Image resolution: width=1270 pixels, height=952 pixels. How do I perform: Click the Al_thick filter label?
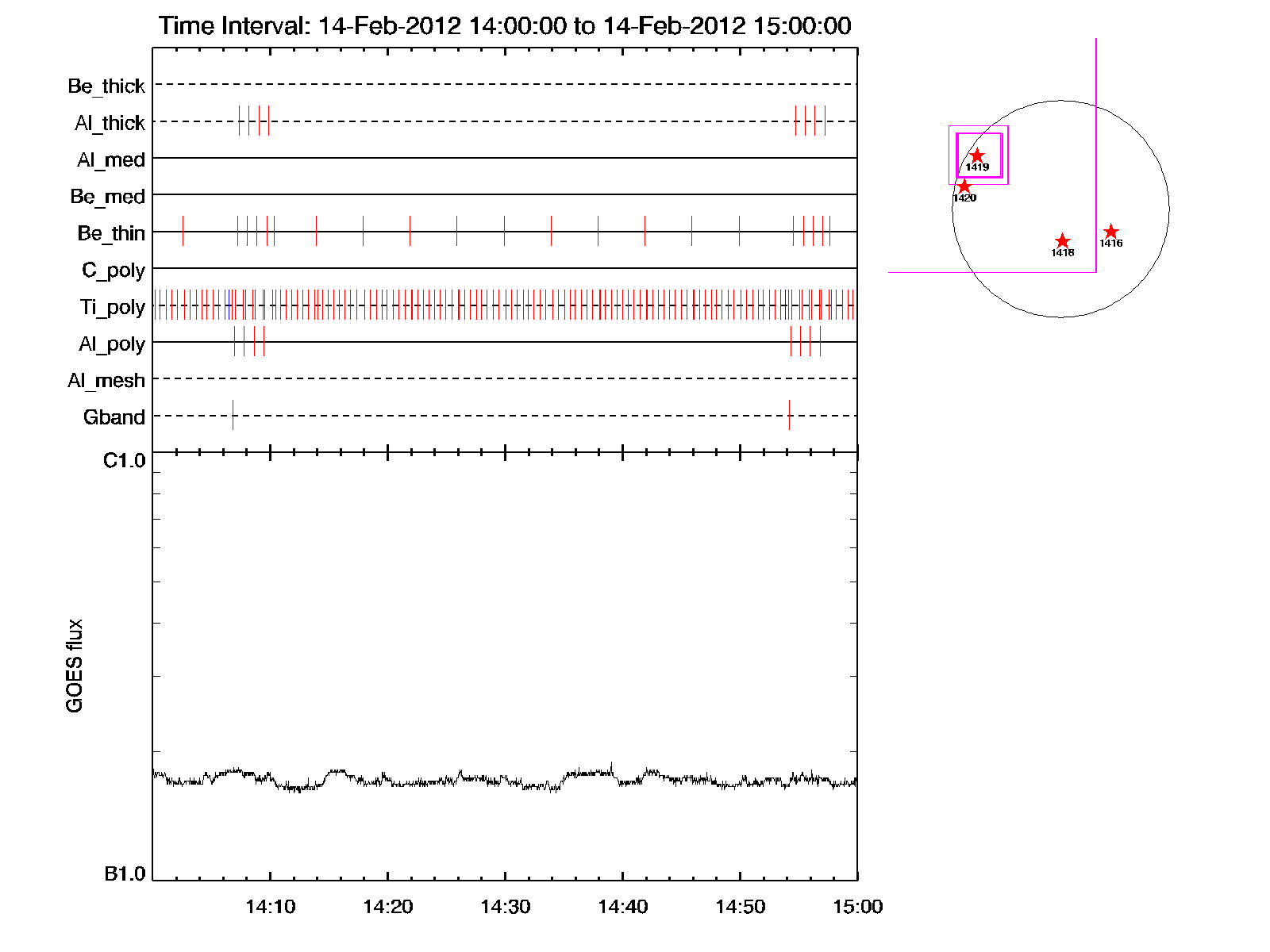point(110,123)
